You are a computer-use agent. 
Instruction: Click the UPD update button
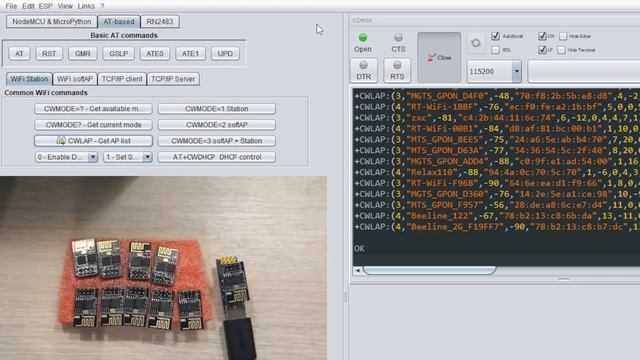coord(225,53)
